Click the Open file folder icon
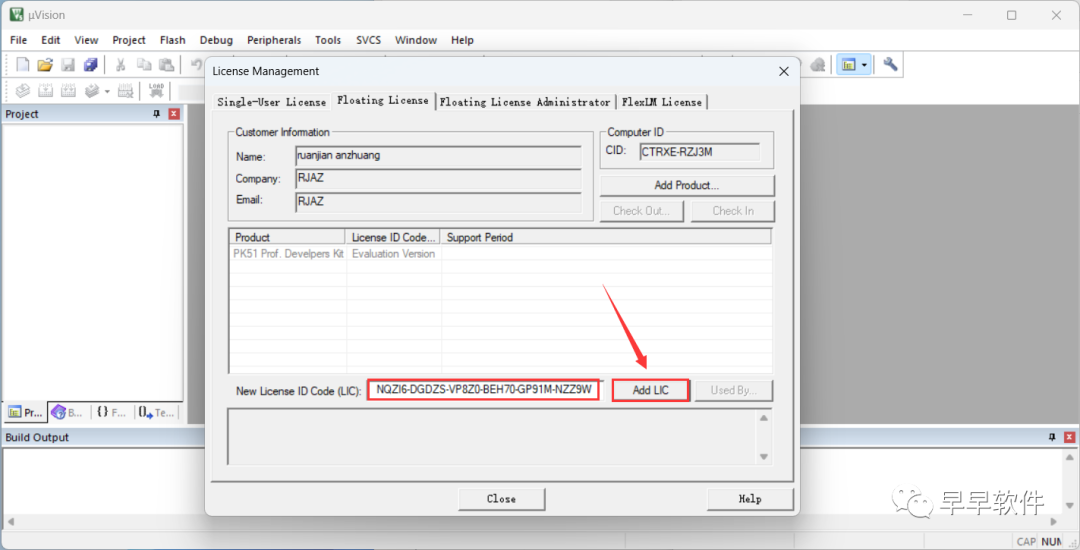The width and height of the screenshot is (1080, 550). click(x=45, y=65)
